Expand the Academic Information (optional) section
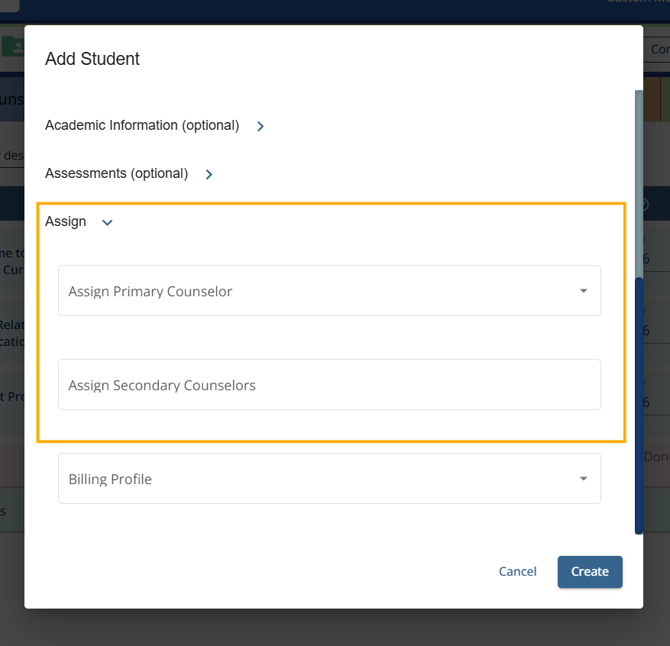This screenshot has width=670, height=646. [x=142, y=126]
